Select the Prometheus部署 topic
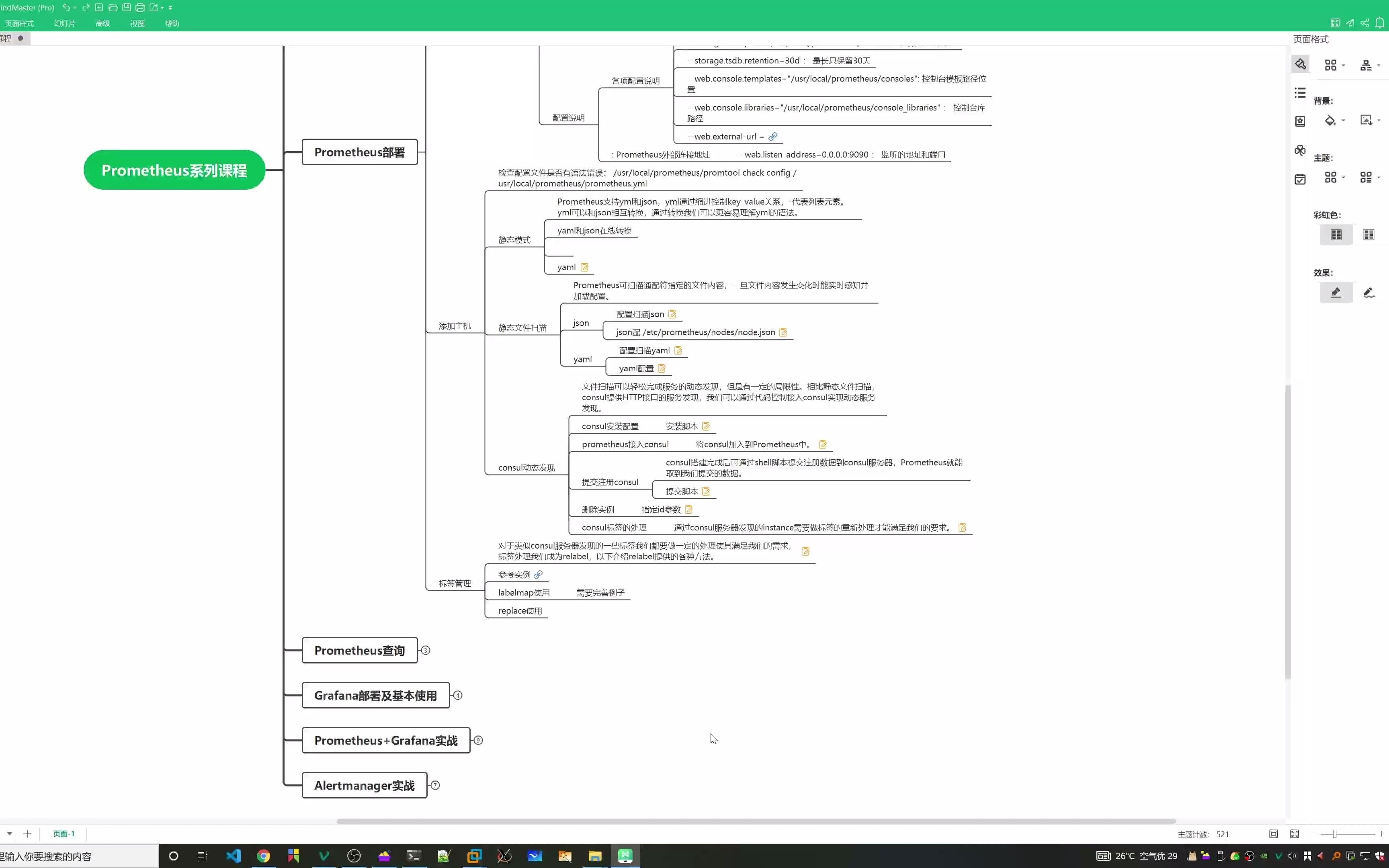The image size is (1389, 868). 359,152
